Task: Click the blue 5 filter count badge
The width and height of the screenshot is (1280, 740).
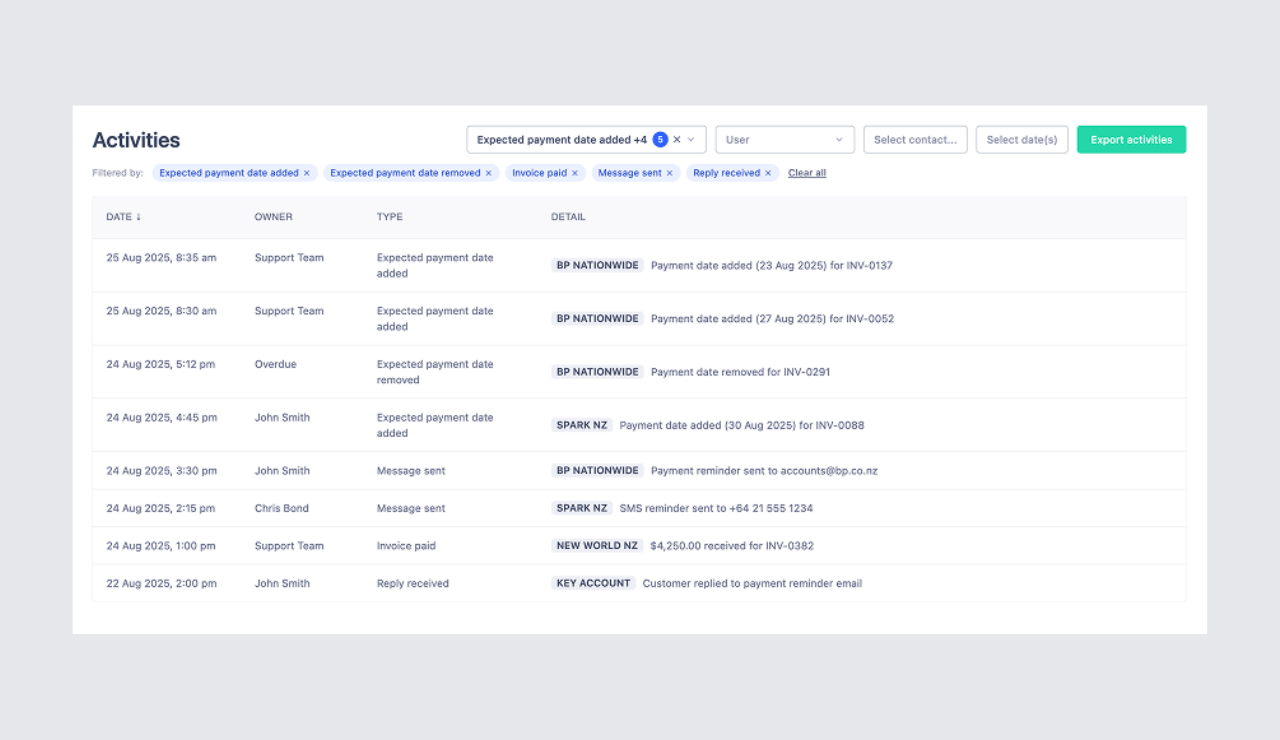Action: pyautogui.click(x=660, y=140)
